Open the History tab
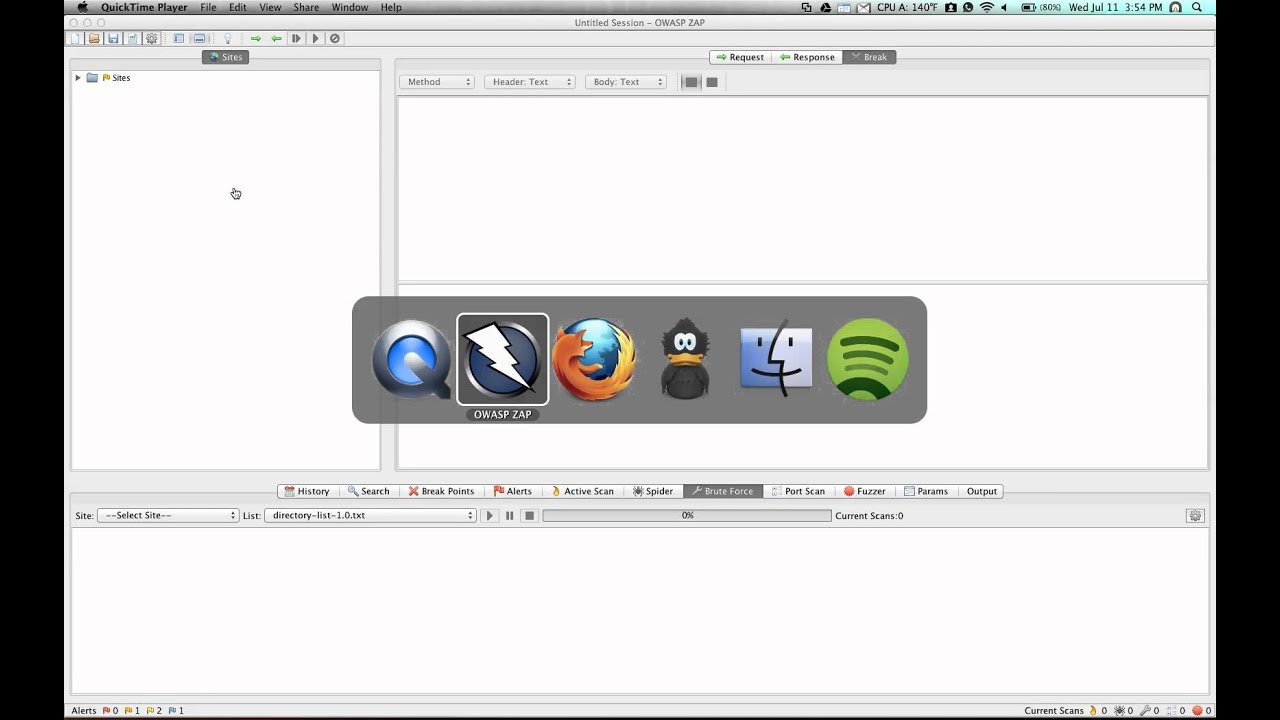This screenshot has width=1280, height=720. (307, 491)
